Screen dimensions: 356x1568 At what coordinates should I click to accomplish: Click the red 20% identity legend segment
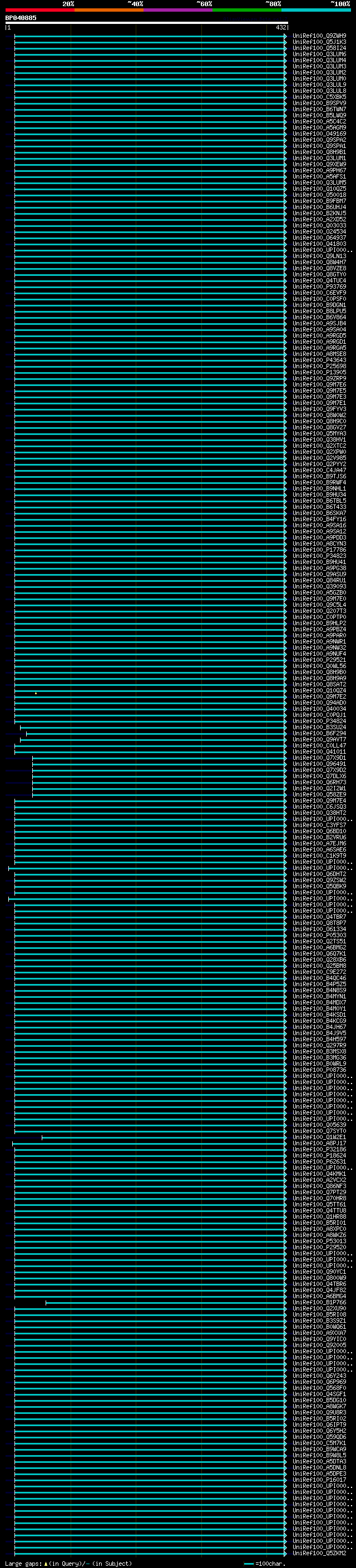coord(39,10)
